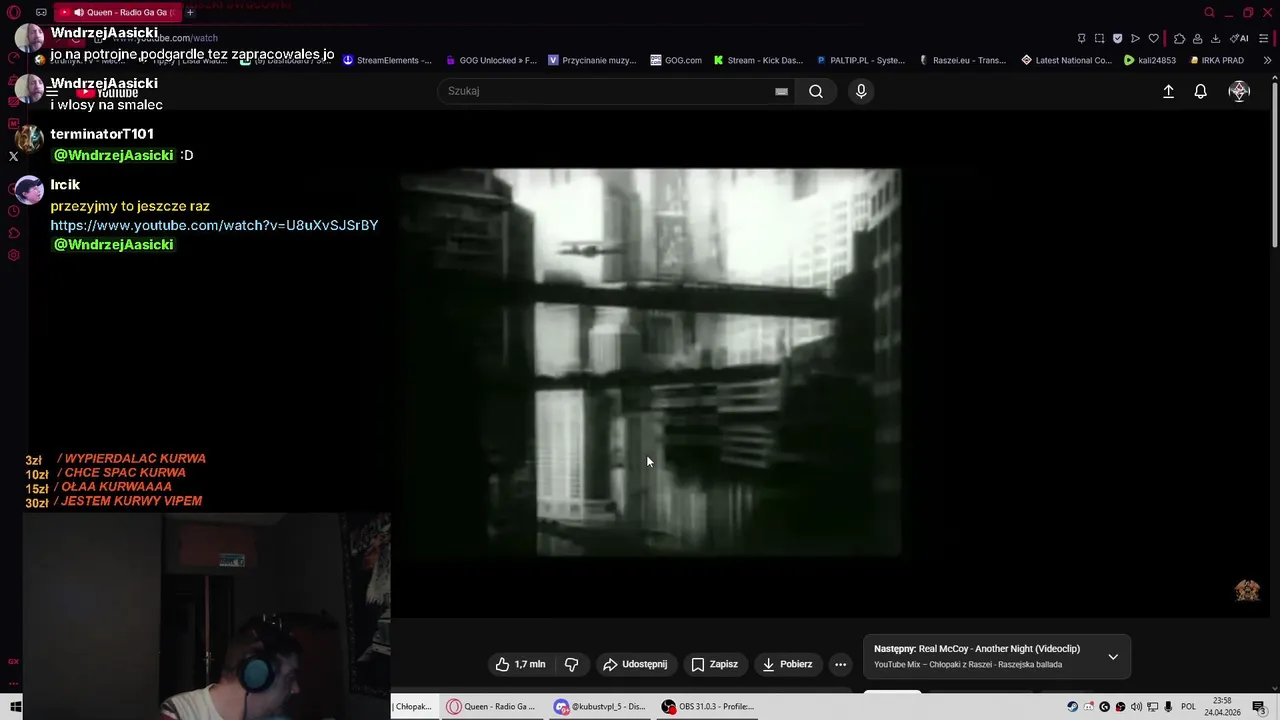
Task: Open the Aria AI assistant button
Action: coord(1239,39)
